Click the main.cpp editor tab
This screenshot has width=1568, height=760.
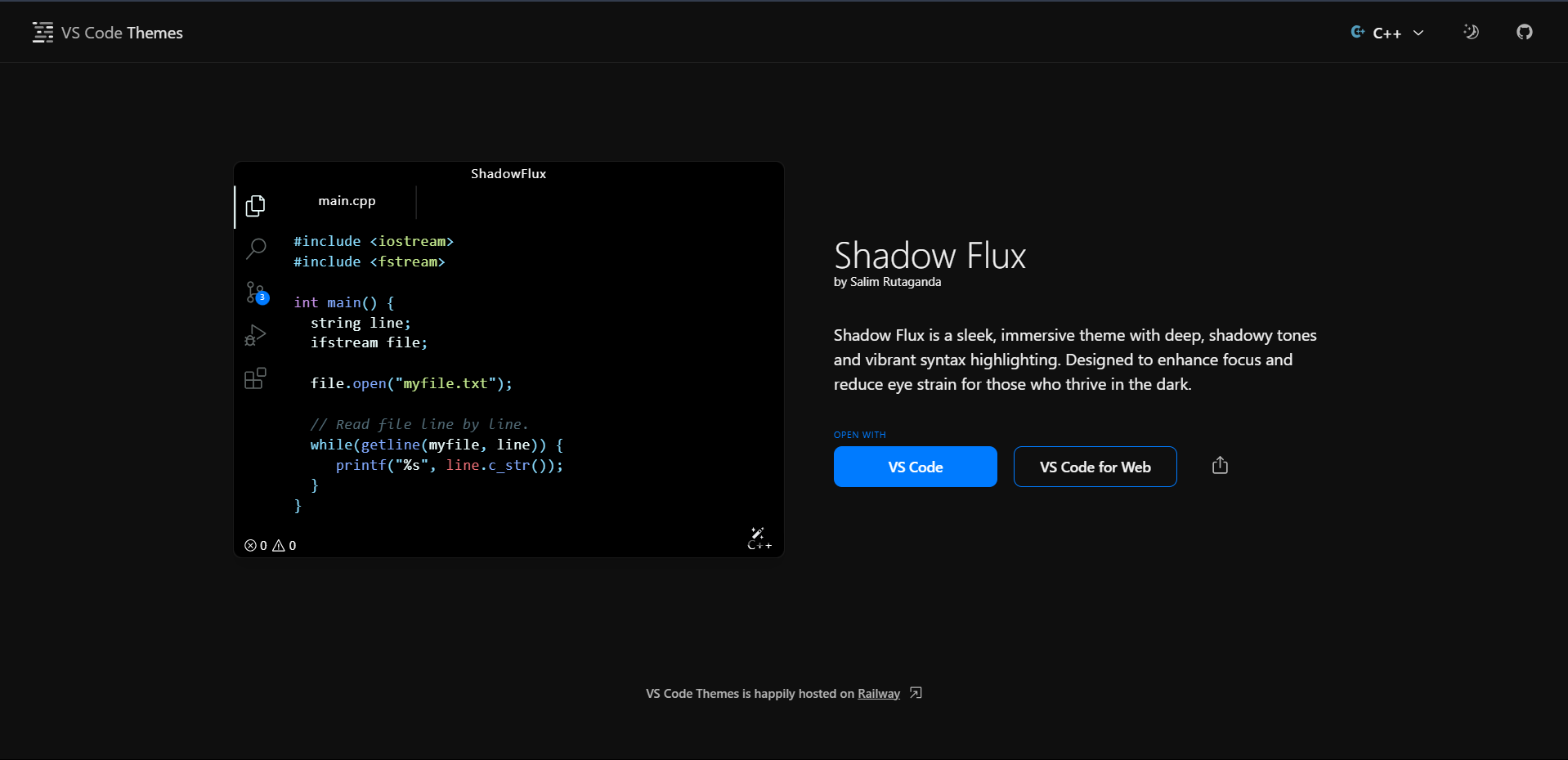coord(347,201)
